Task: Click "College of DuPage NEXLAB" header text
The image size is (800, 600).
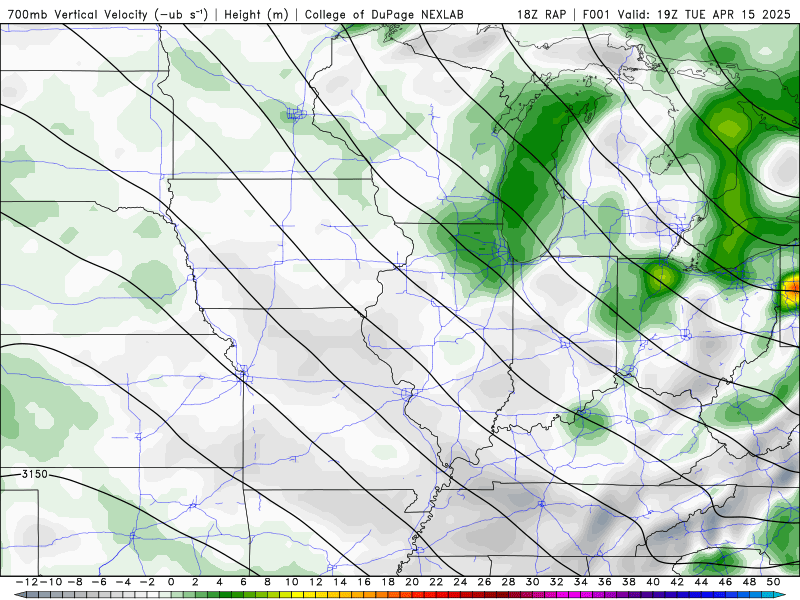Action: pos(384,14)
